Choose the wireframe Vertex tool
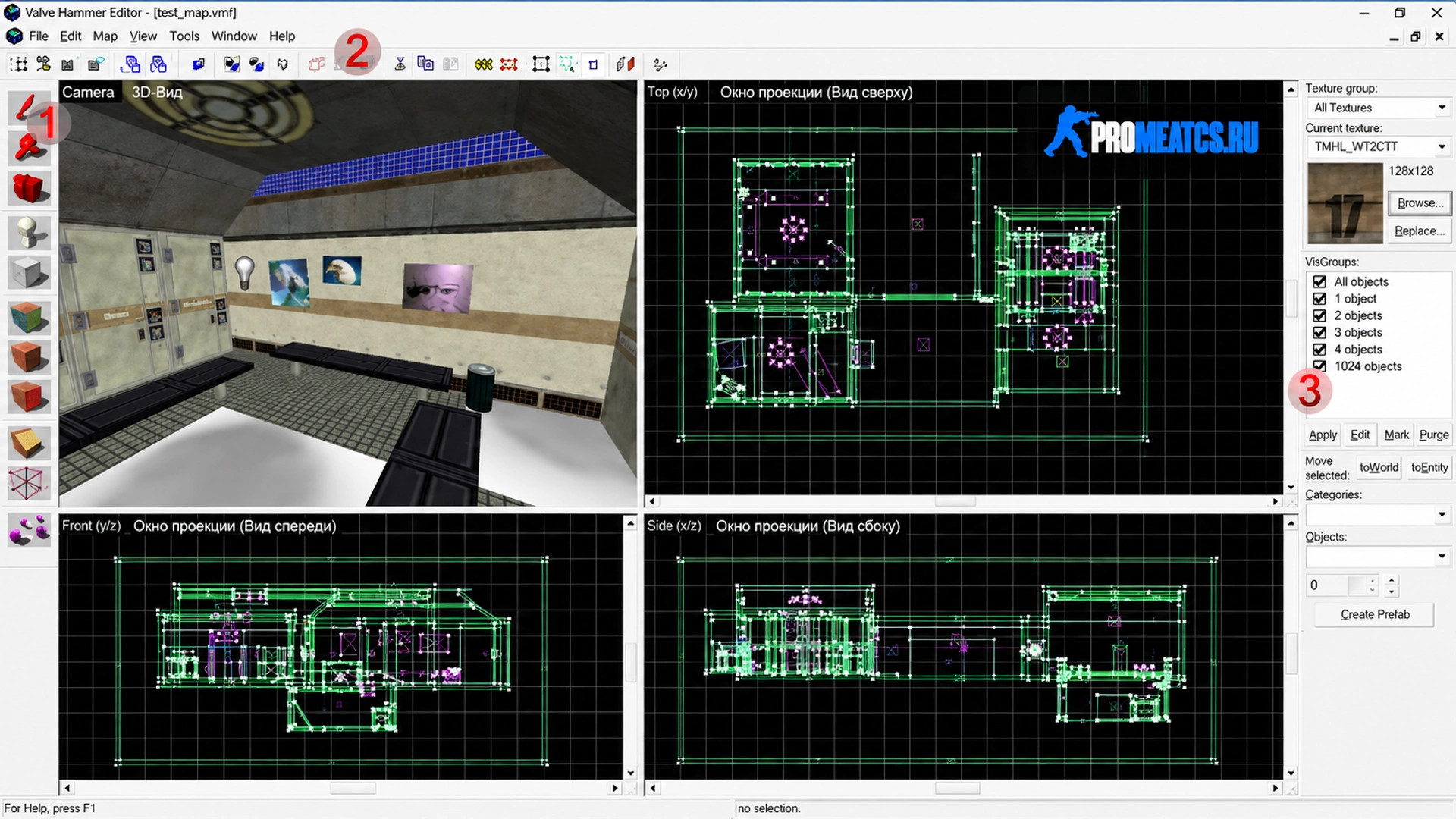This screenshot has height=819, width=1456. pos(29,483)
